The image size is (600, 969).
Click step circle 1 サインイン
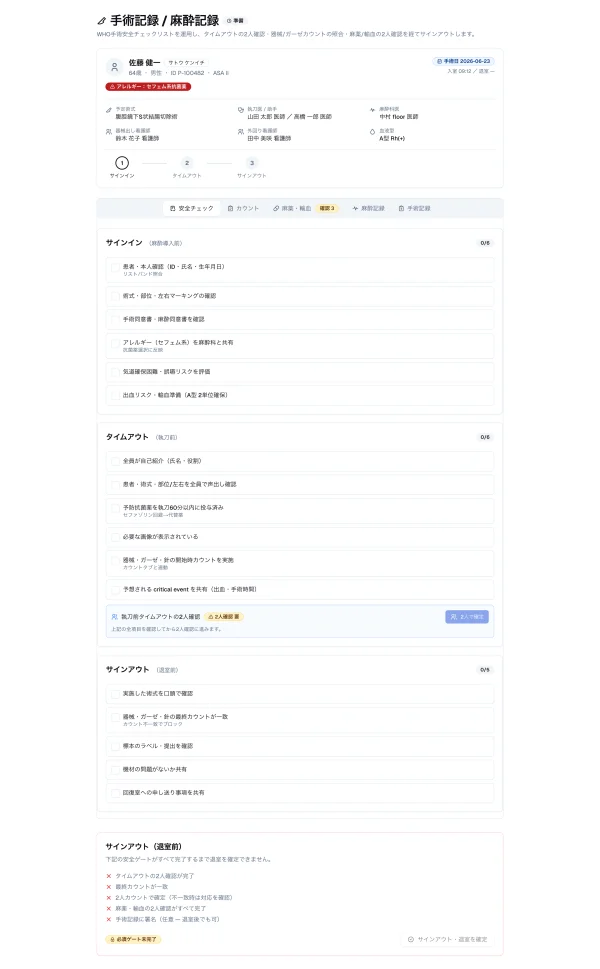click(x=122, y=163)
